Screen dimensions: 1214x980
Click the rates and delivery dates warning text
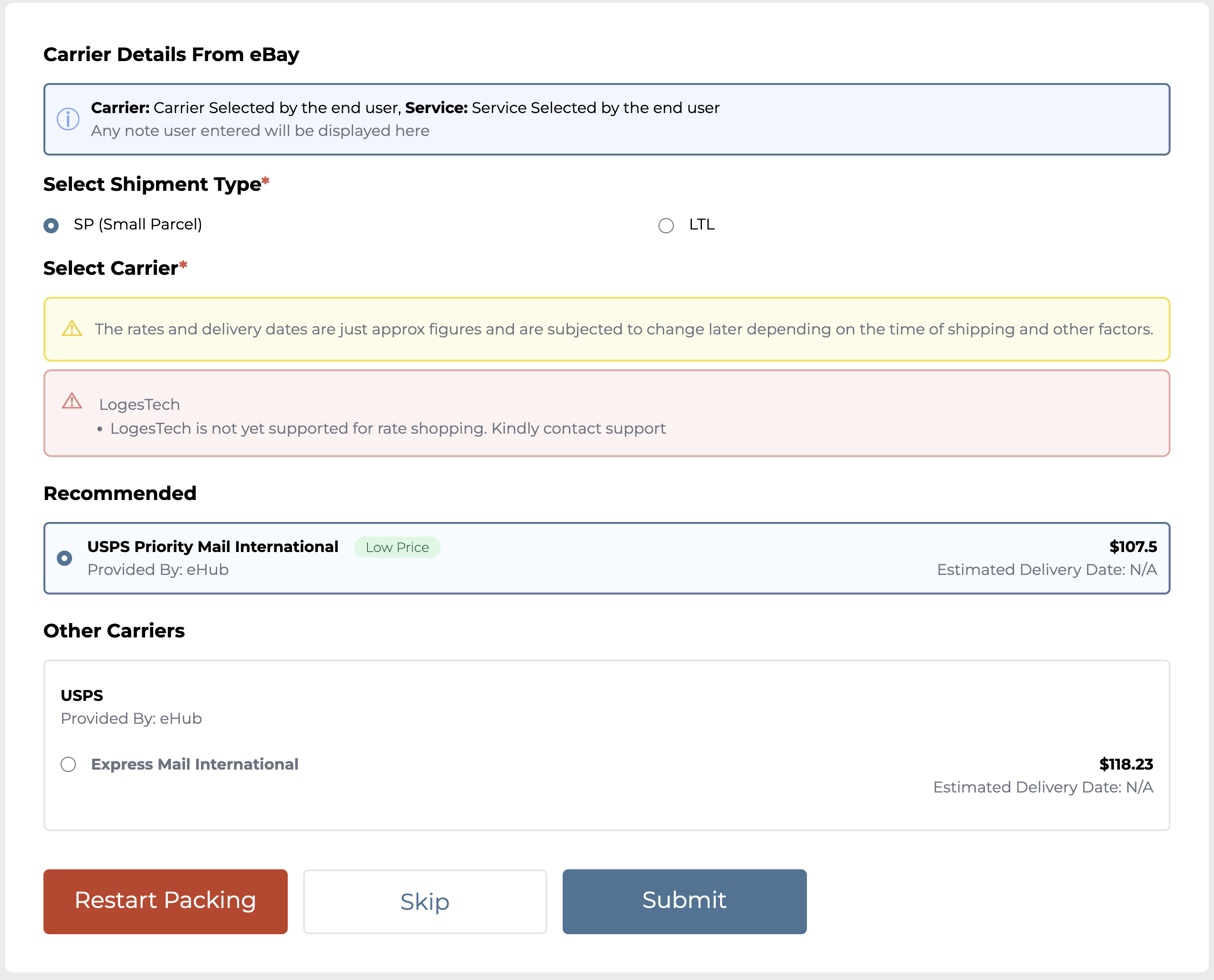pos(623,329)
